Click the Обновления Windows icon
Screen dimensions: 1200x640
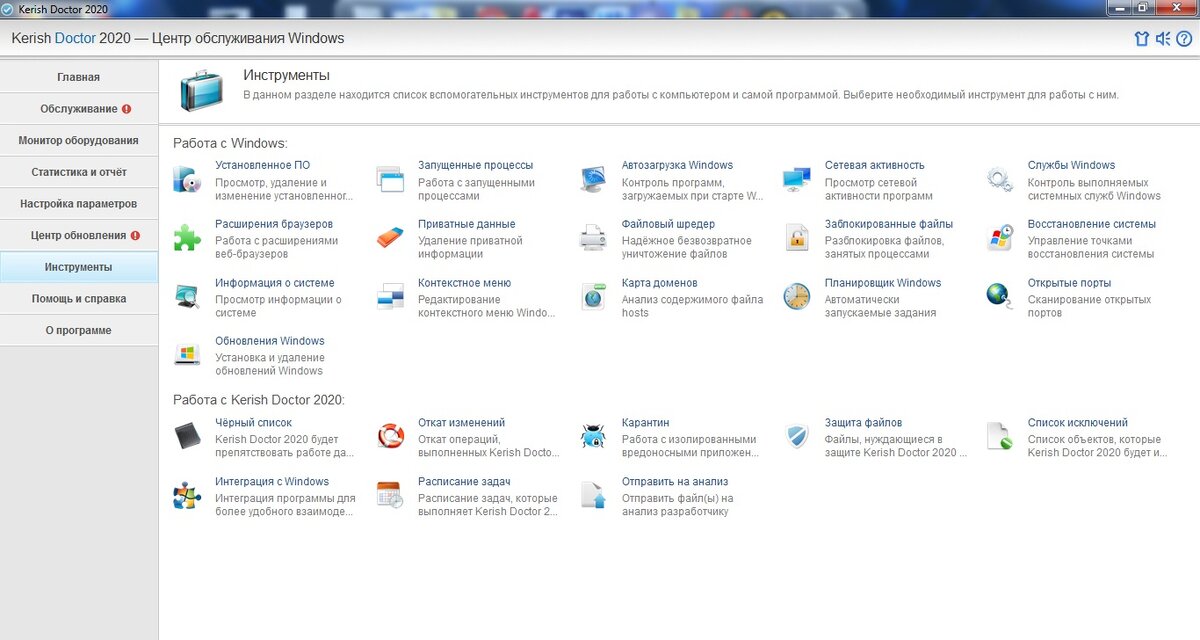(187, 354)
